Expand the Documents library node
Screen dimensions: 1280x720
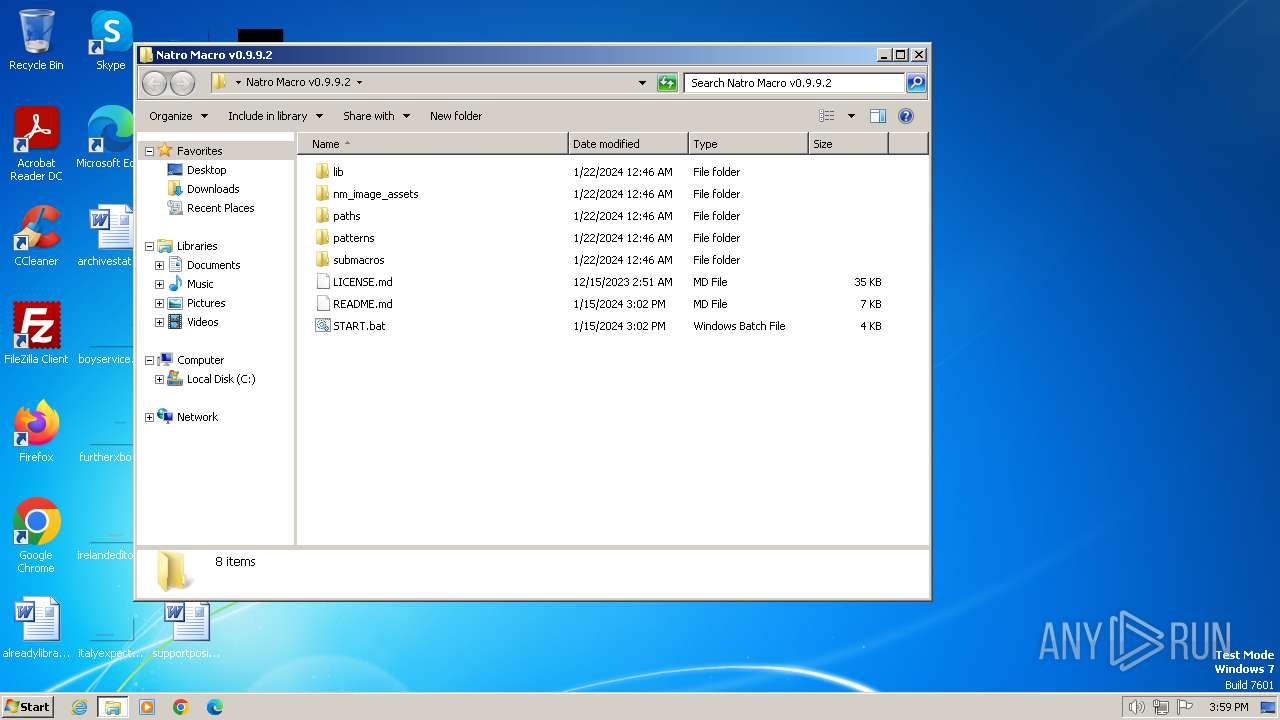[x=159, y=265]
